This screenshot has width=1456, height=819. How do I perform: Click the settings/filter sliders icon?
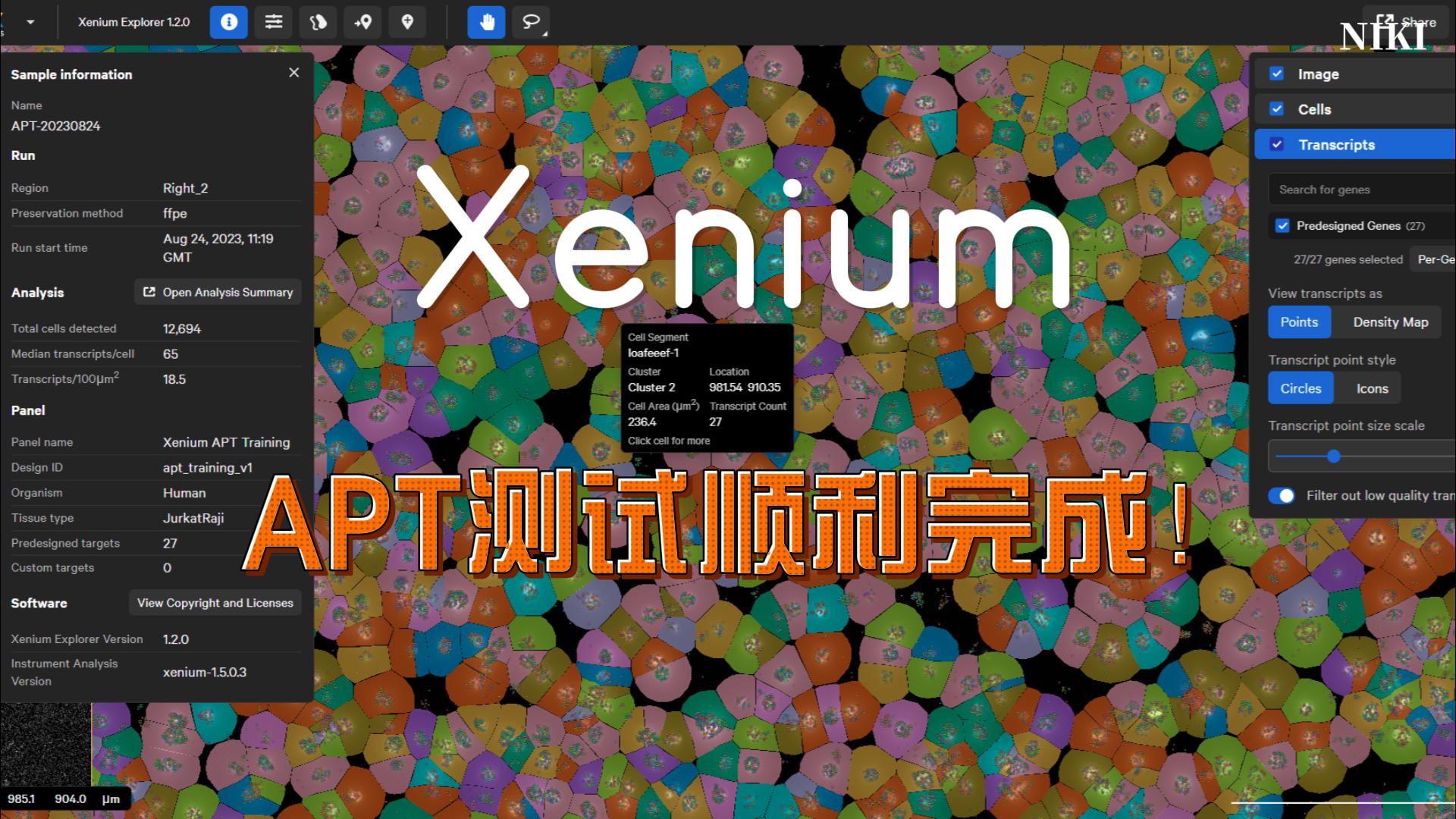pyautogui.click(x=273, y=21)
